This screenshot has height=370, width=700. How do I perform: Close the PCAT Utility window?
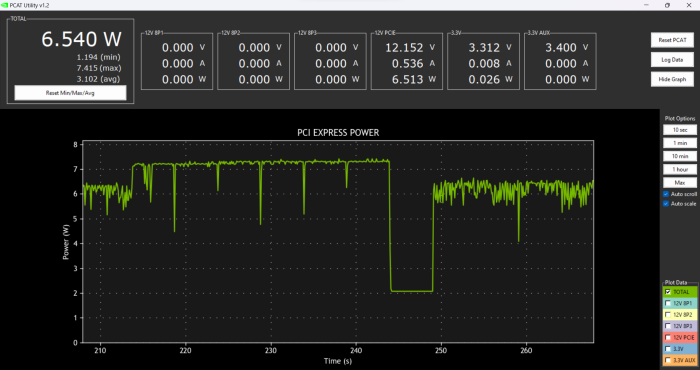688,5
